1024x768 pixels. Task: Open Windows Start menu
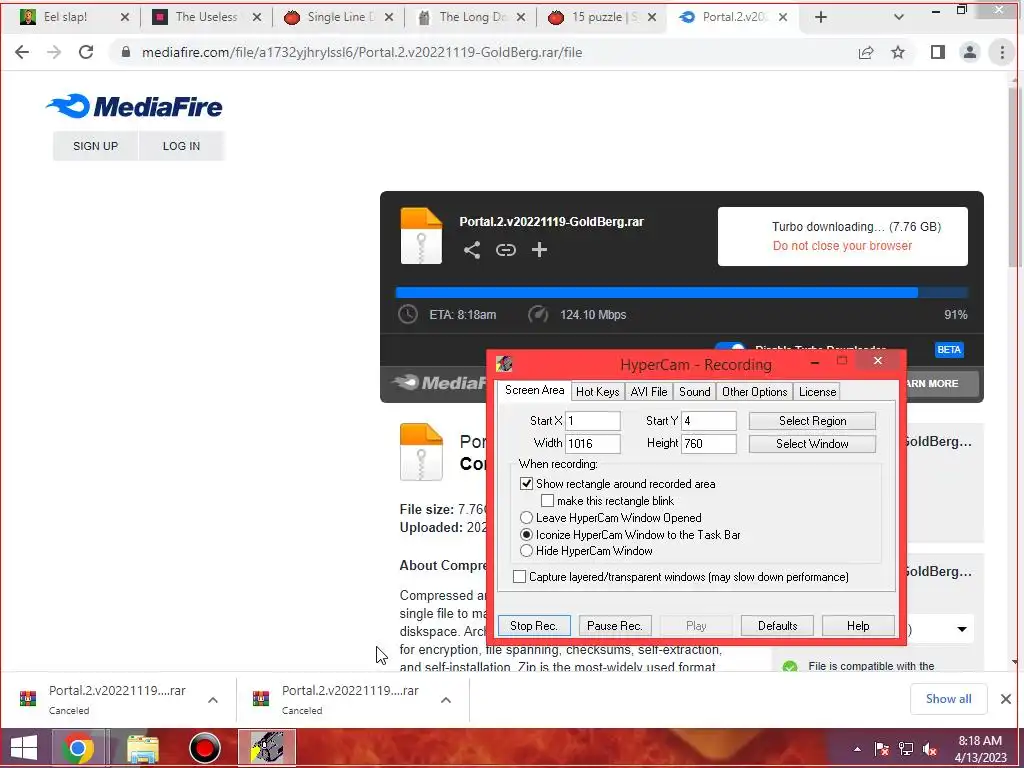[24, 748]
